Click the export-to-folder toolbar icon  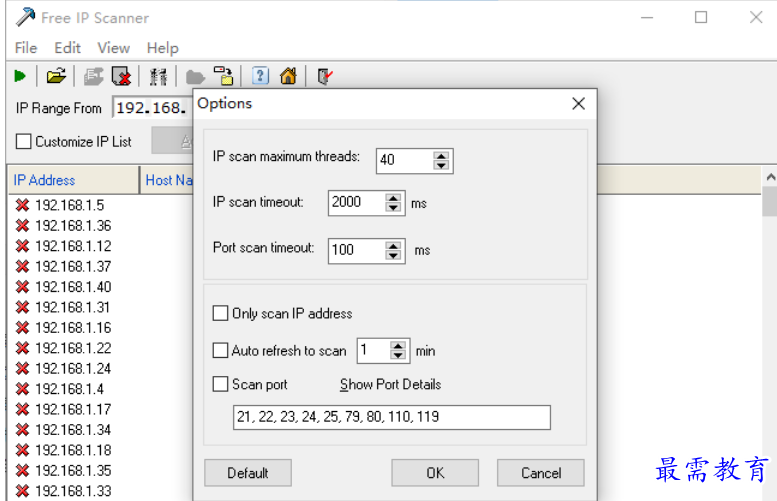223,76
